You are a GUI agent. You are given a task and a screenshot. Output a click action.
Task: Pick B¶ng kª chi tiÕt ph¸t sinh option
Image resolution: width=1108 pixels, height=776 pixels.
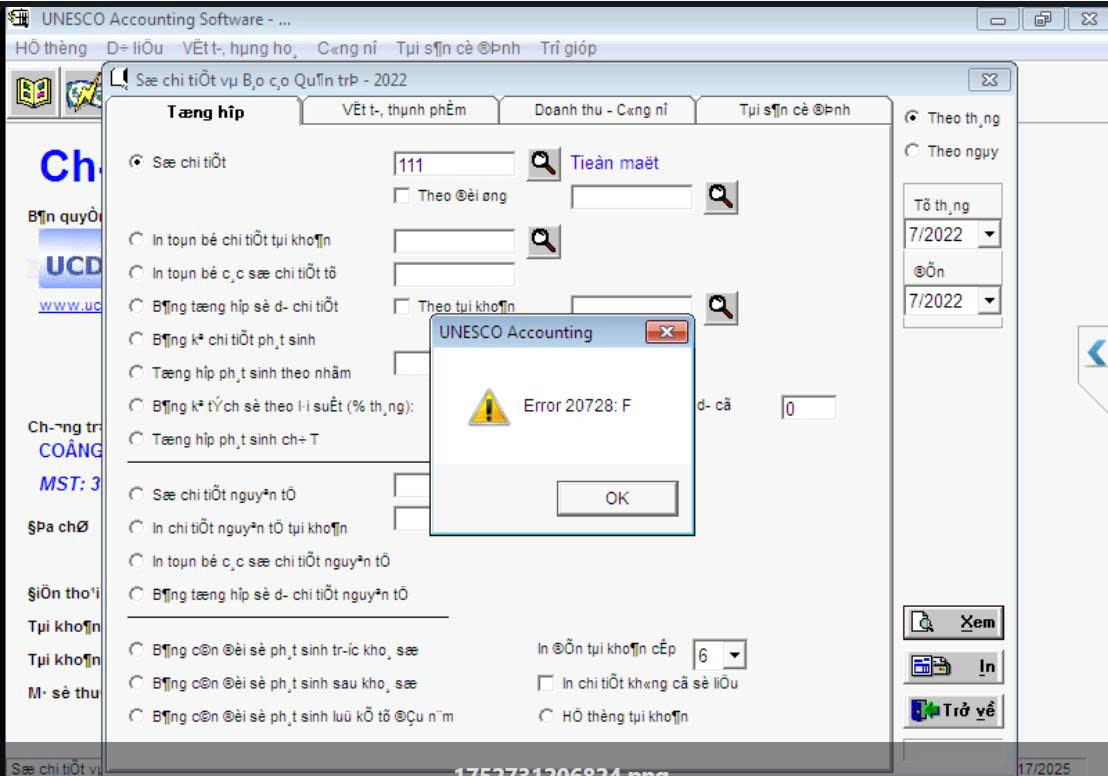(136, 339)
